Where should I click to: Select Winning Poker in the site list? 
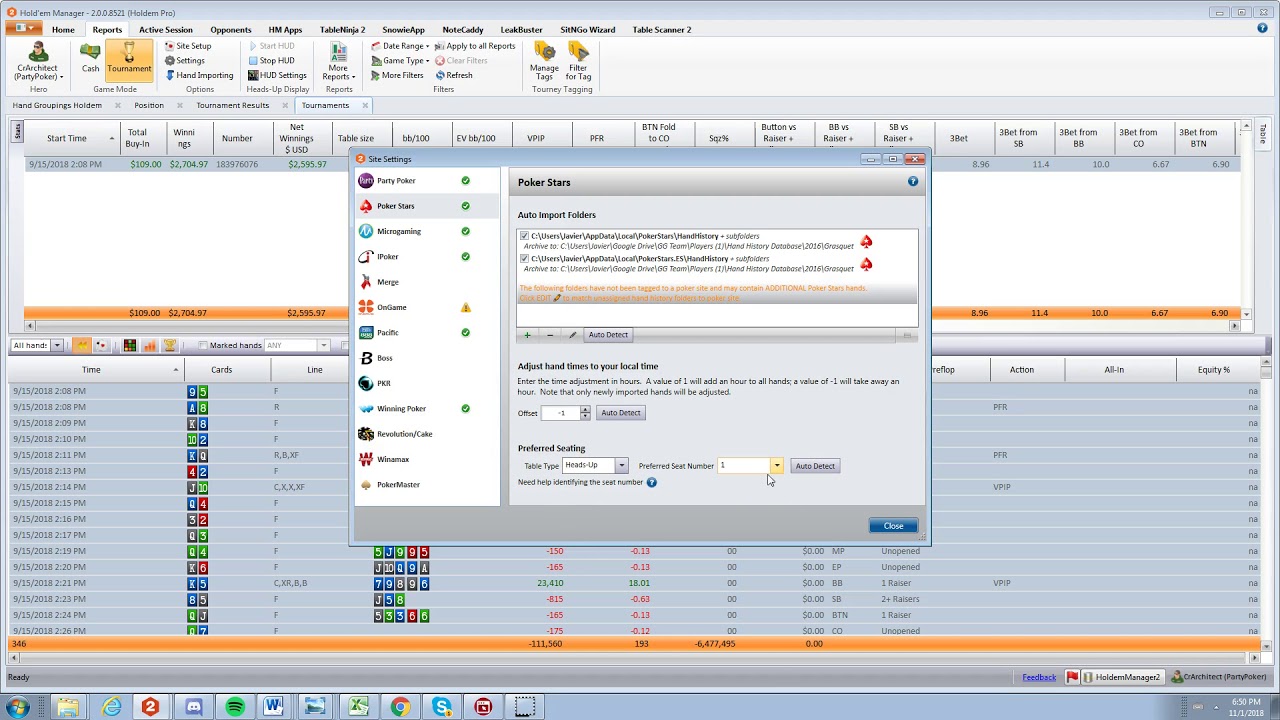428,409
